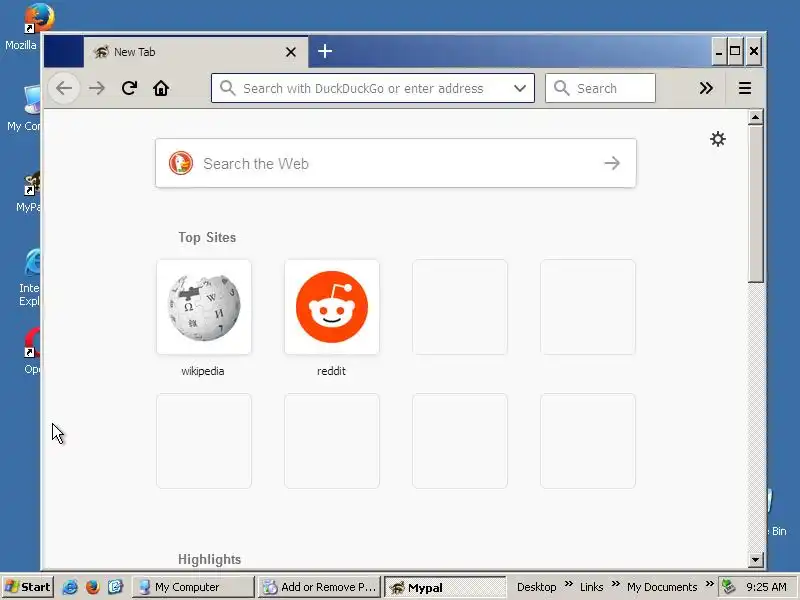Viewport: 800px width, 600px height.
Task: Open a new tab with the plus button
Action: (x=324, y=51)
